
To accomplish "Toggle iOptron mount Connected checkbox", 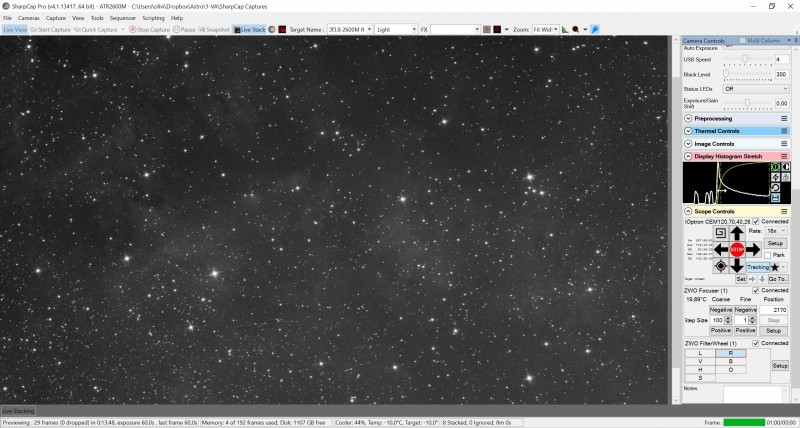I will point(756,221).
